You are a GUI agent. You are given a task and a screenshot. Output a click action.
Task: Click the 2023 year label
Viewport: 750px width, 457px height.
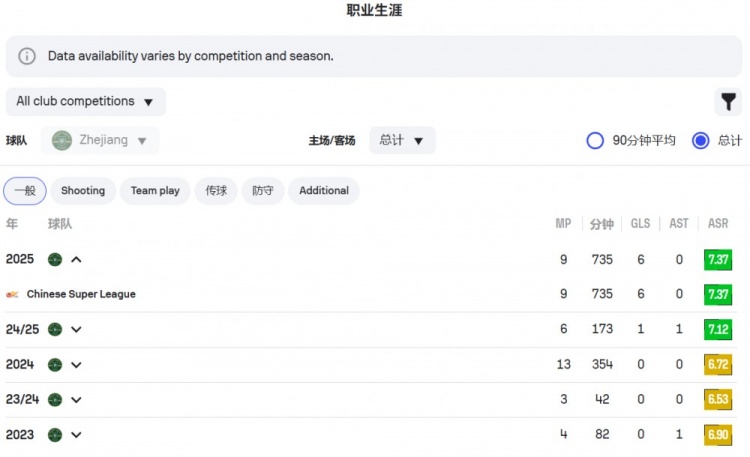(20, 435)
